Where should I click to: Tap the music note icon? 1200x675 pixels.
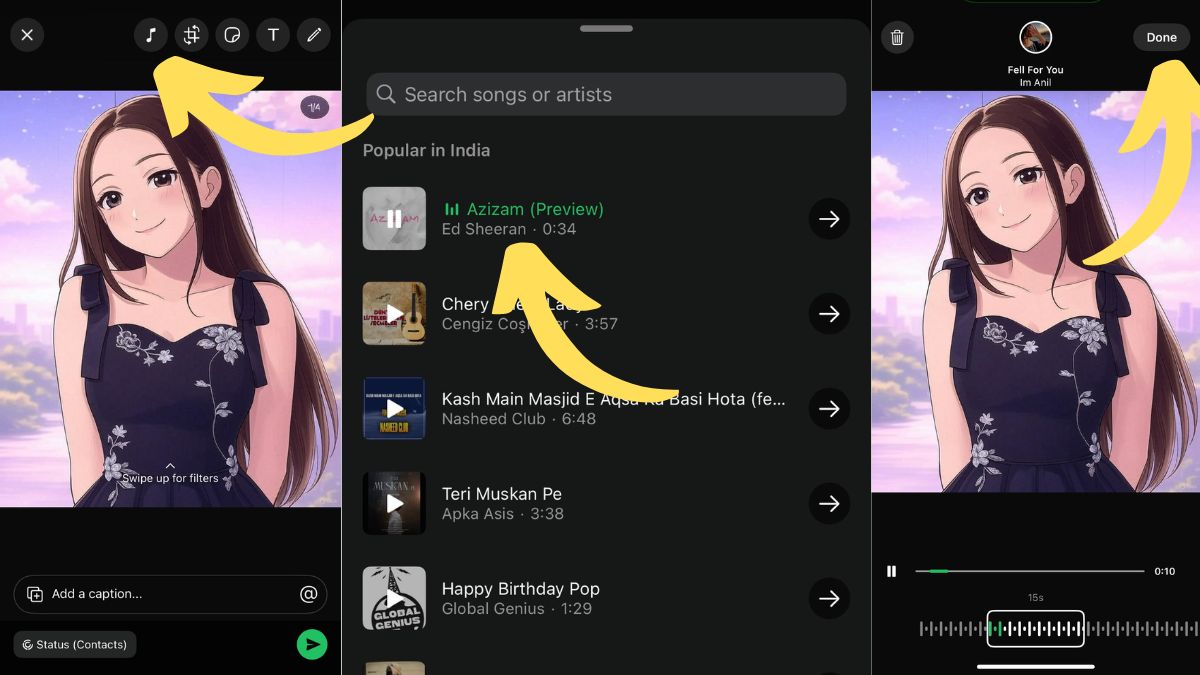pyautogui.click(x=151, y=35)
